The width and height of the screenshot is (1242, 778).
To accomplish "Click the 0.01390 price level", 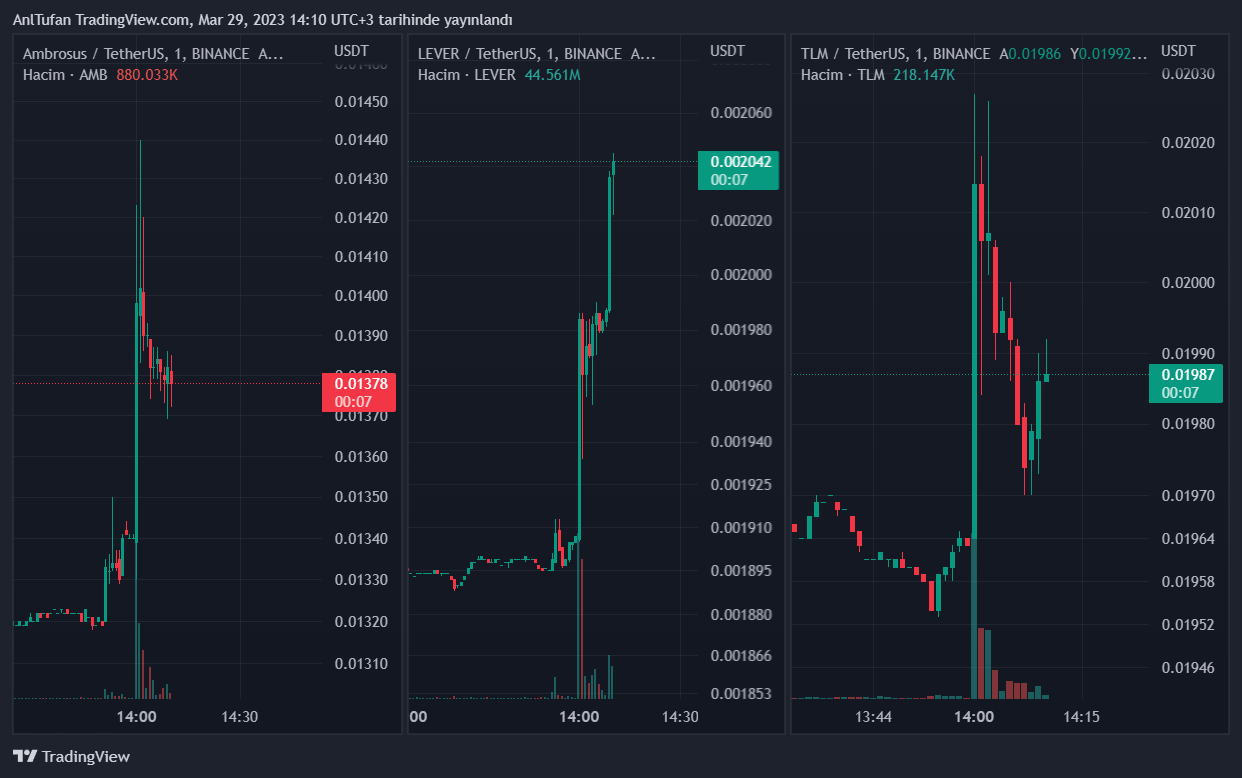I will tap(361, 335).
